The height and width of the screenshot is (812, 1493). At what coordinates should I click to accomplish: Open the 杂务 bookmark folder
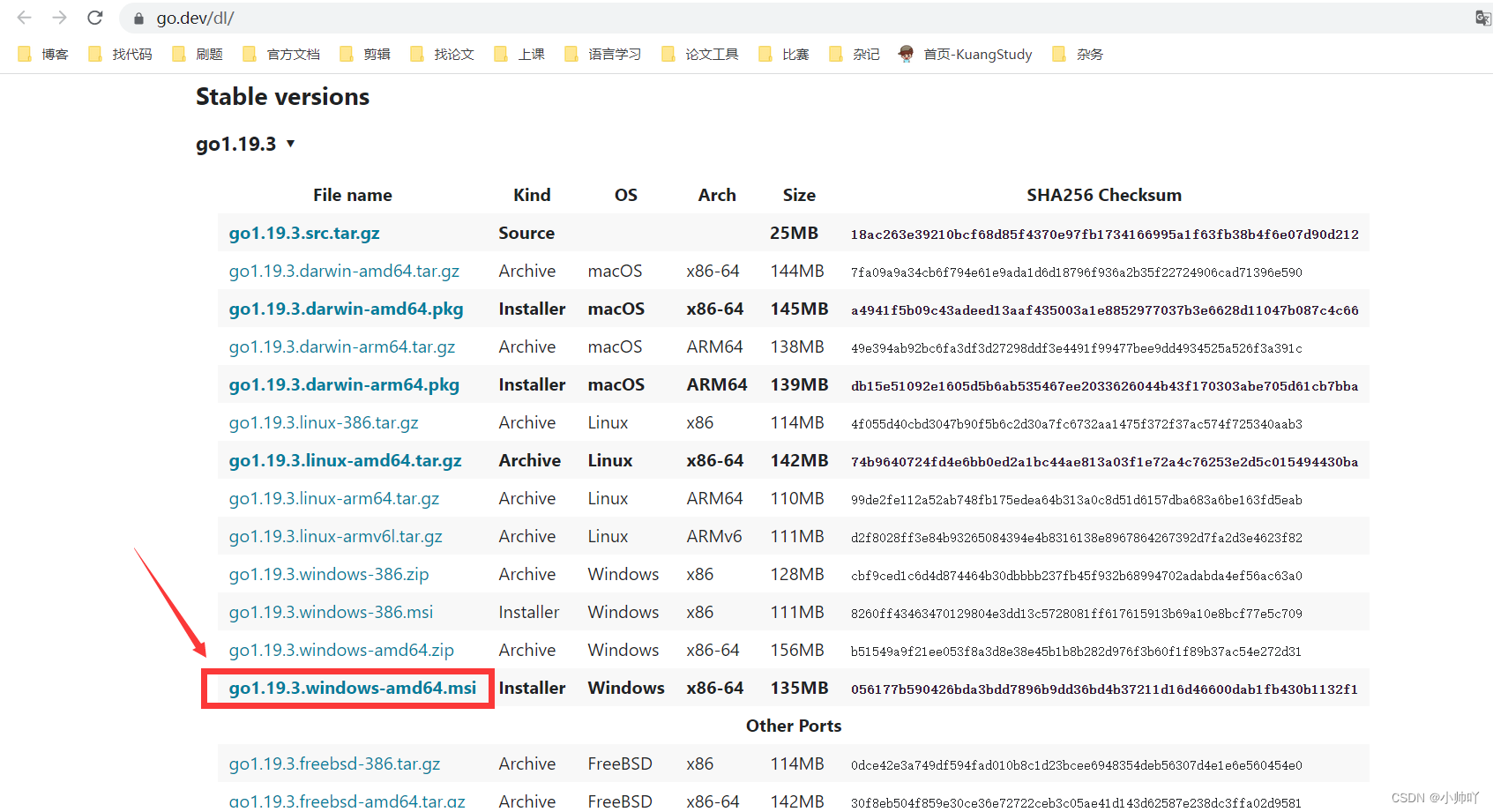1078,54
